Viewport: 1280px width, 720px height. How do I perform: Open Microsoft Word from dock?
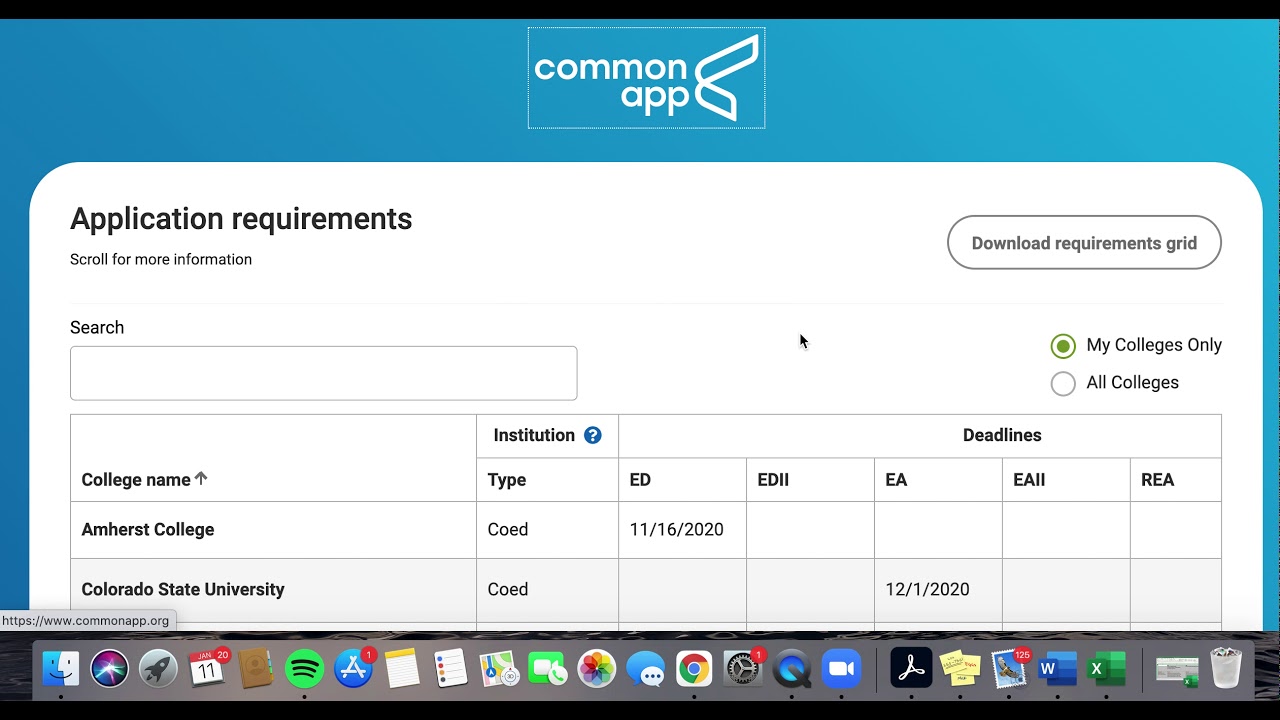pyautogui.click(x=1057, y=668)
